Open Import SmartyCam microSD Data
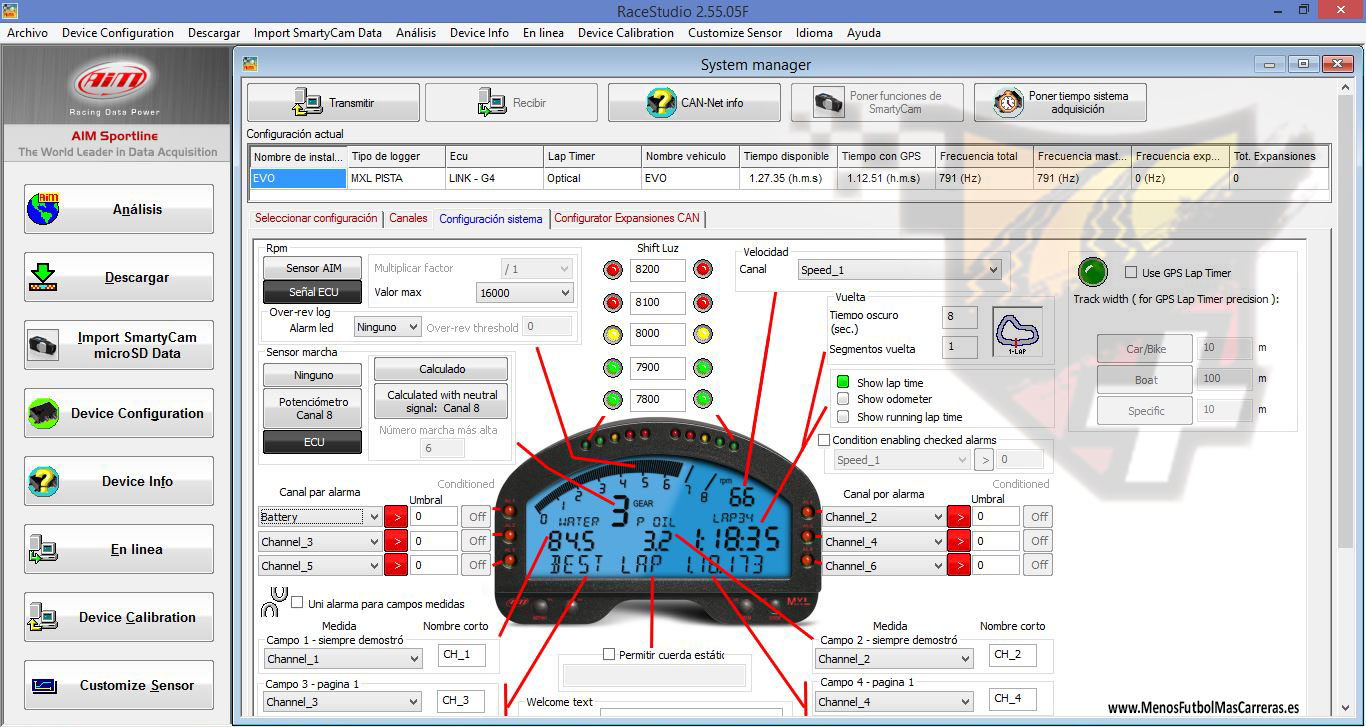Screen dimensions: 1366x727 (118, 345)
